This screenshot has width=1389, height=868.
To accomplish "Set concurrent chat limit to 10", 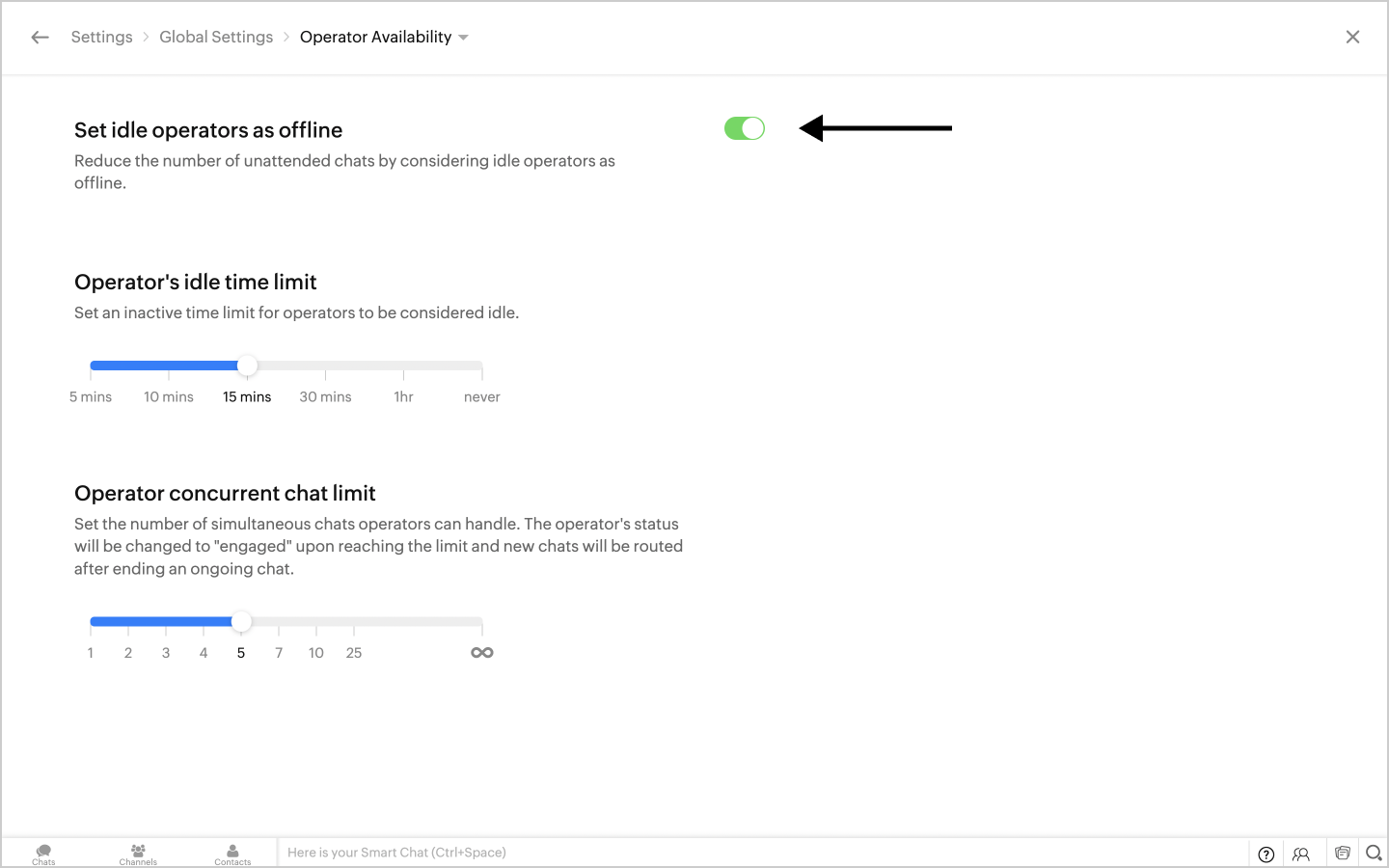I will coord(316,622).
